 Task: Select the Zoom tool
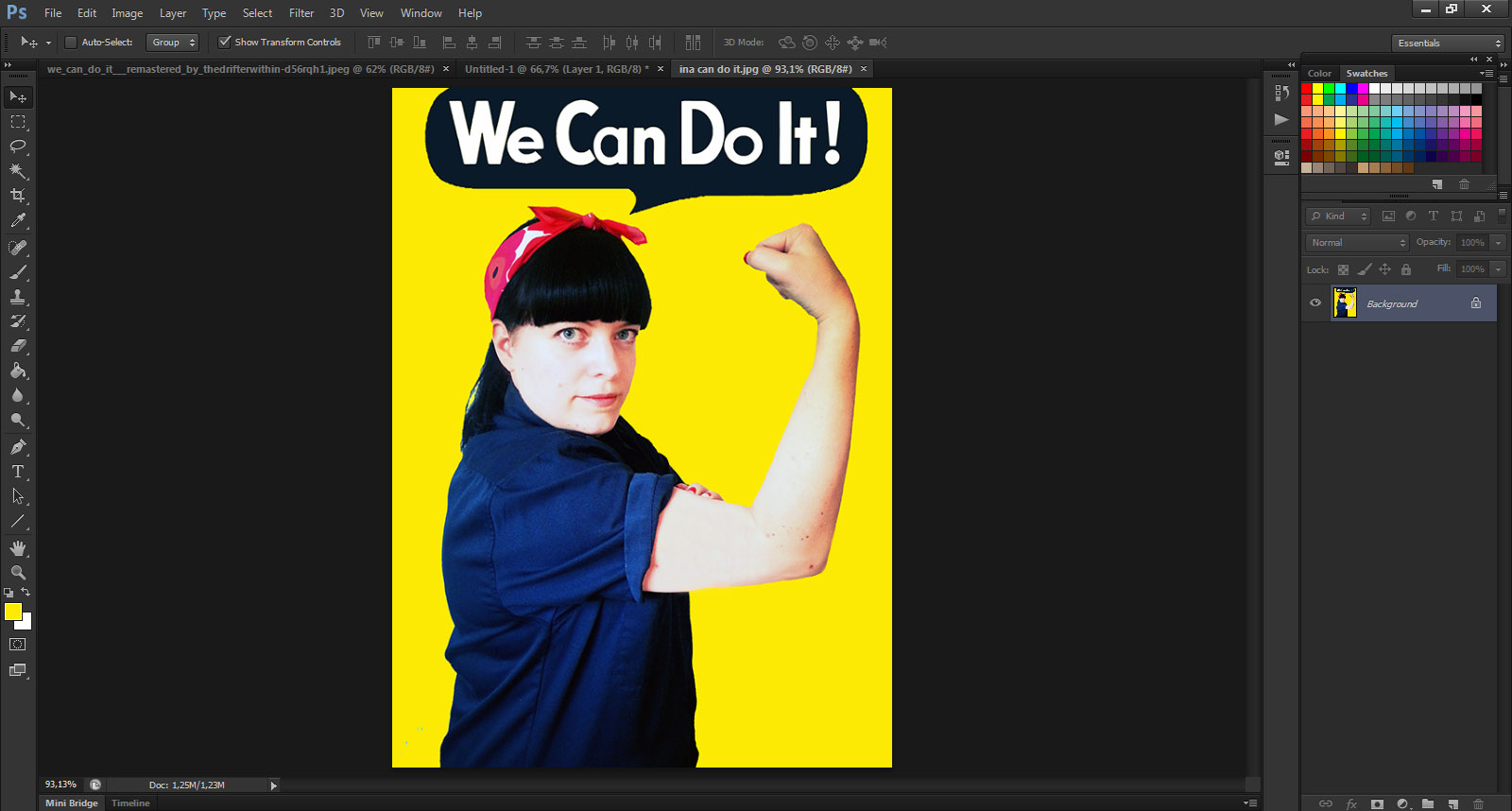[x=18, y=573]
